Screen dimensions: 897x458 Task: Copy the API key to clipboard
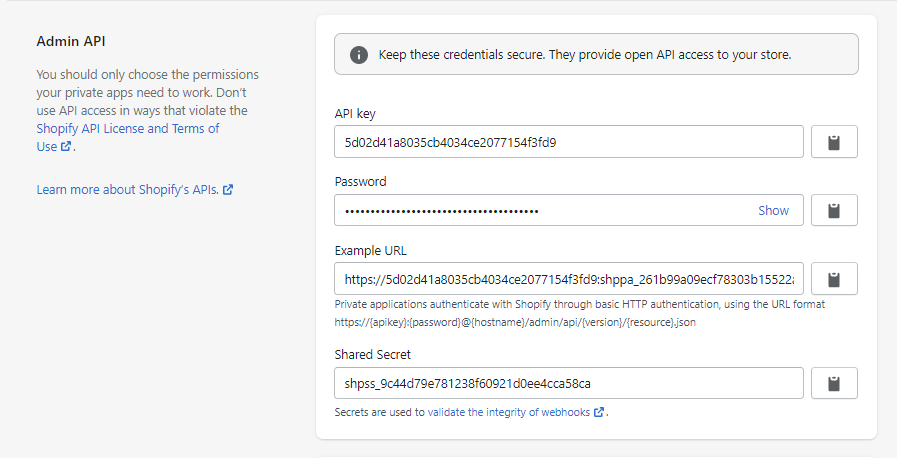834,142
